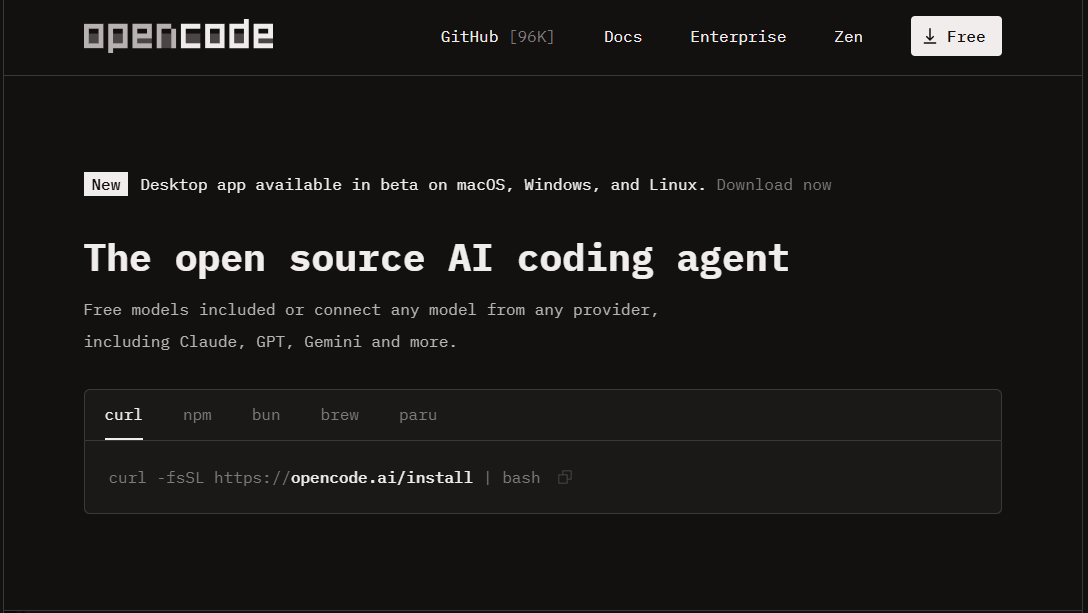Open the Docs page
This screenshot has width=1088, height=613.
point(623,37)
